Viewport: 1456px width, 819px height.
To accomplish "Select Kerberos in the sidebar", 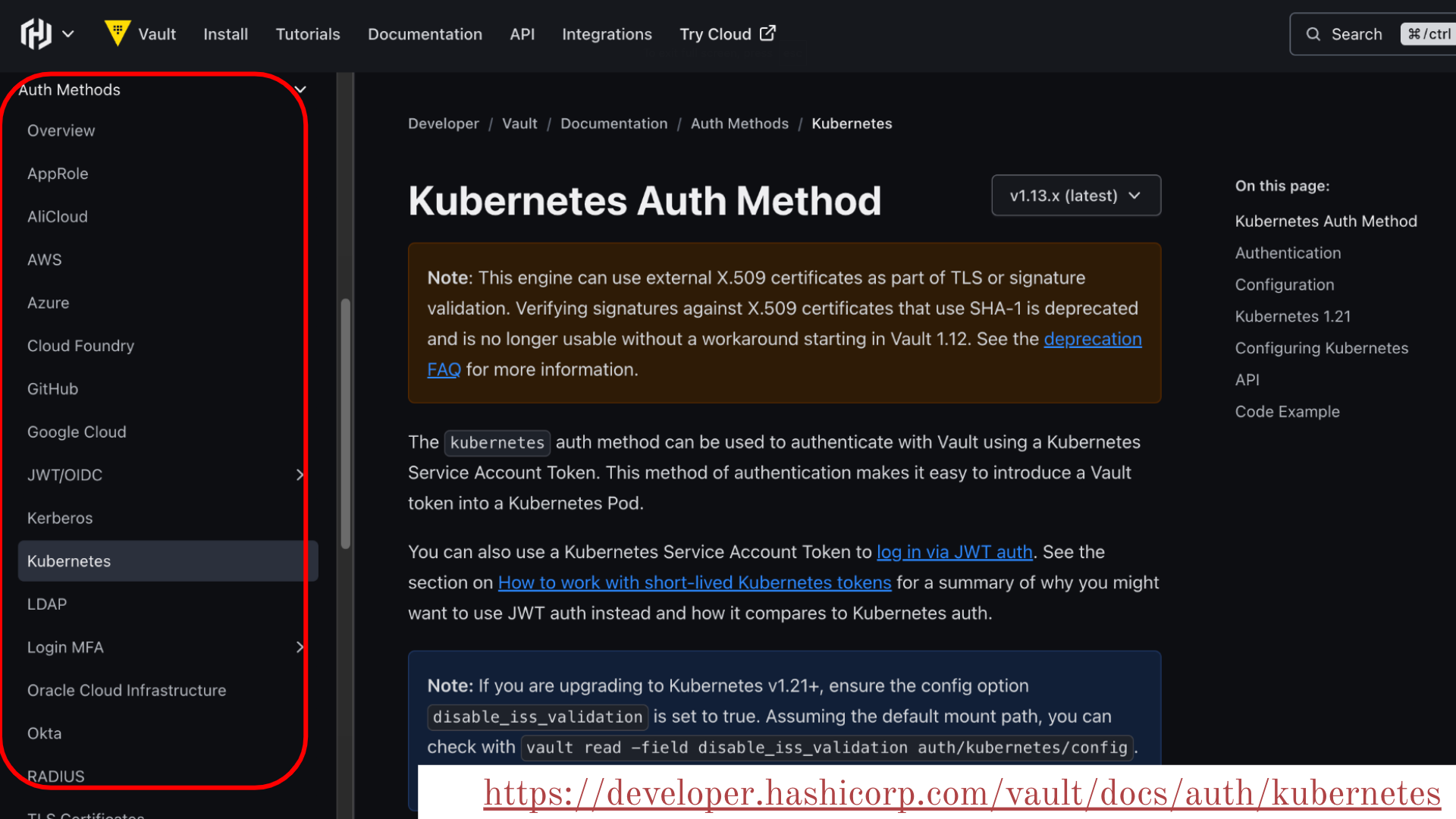I will pyautogui.click(x=60, y=518).
